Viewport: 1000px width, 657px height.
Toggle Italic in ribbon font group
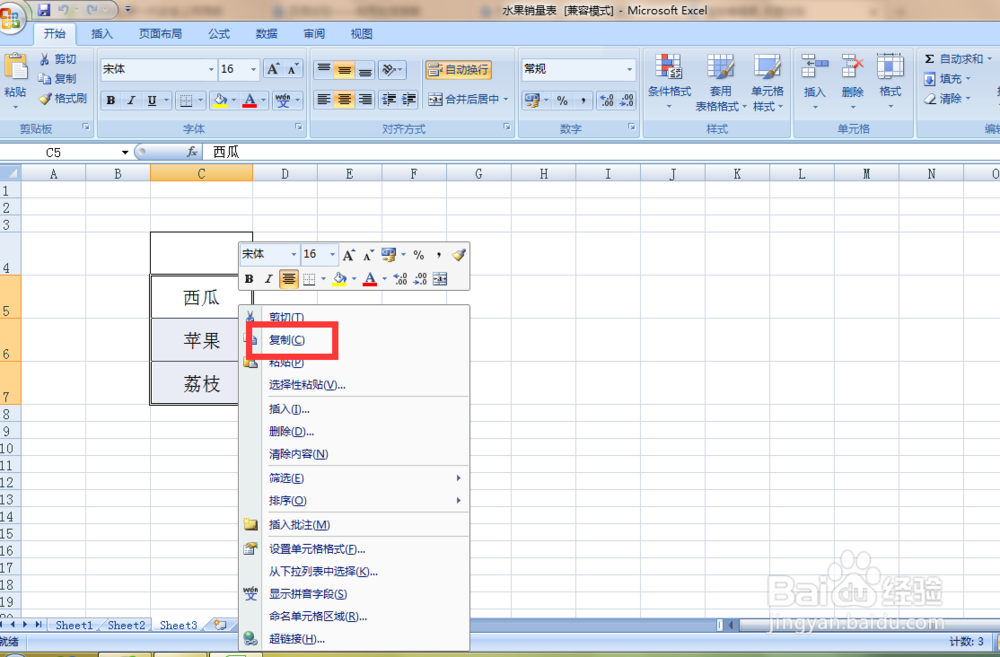[131, 100]
